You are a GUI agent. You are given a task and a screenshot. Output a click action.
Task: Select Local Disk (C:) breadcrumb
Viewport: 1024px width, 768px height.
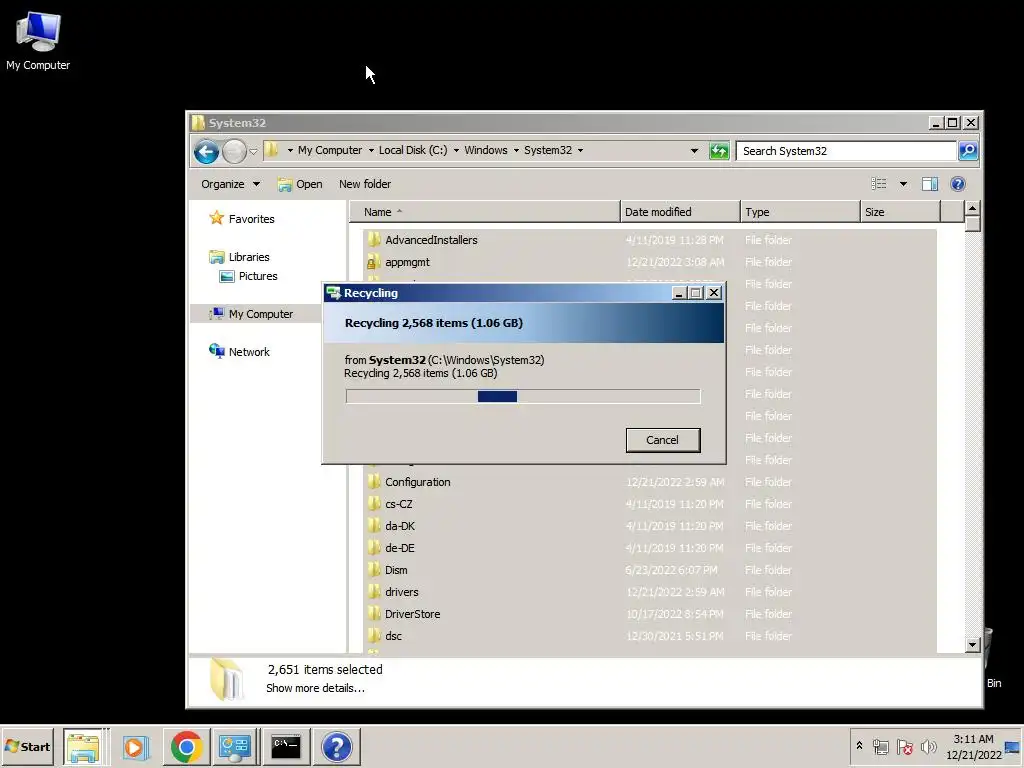pyautogui.click(x=413, y=150)
